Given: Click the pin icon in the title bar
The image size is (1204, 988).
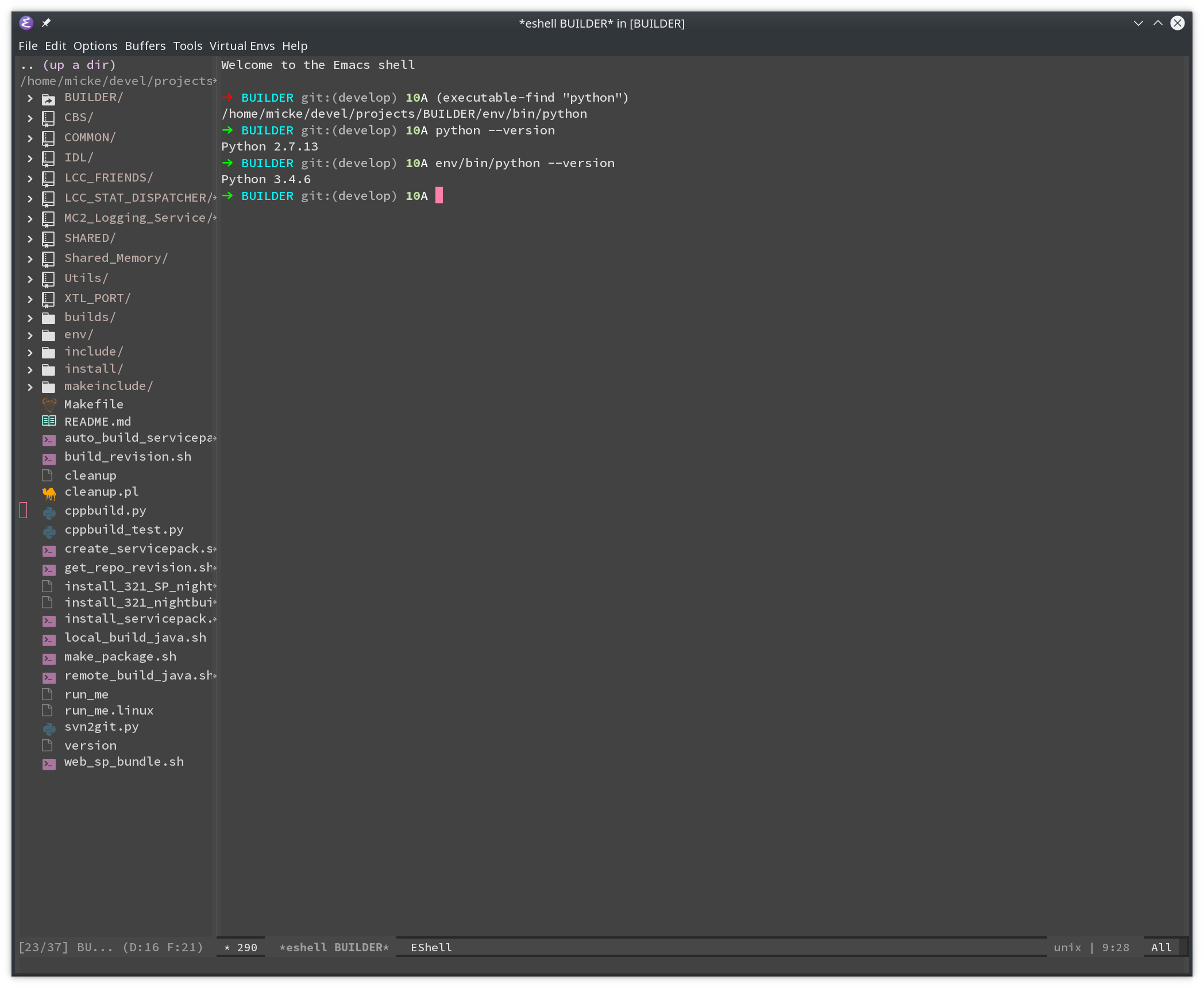Looking at the screenshot, I should (x=46, y=23).
